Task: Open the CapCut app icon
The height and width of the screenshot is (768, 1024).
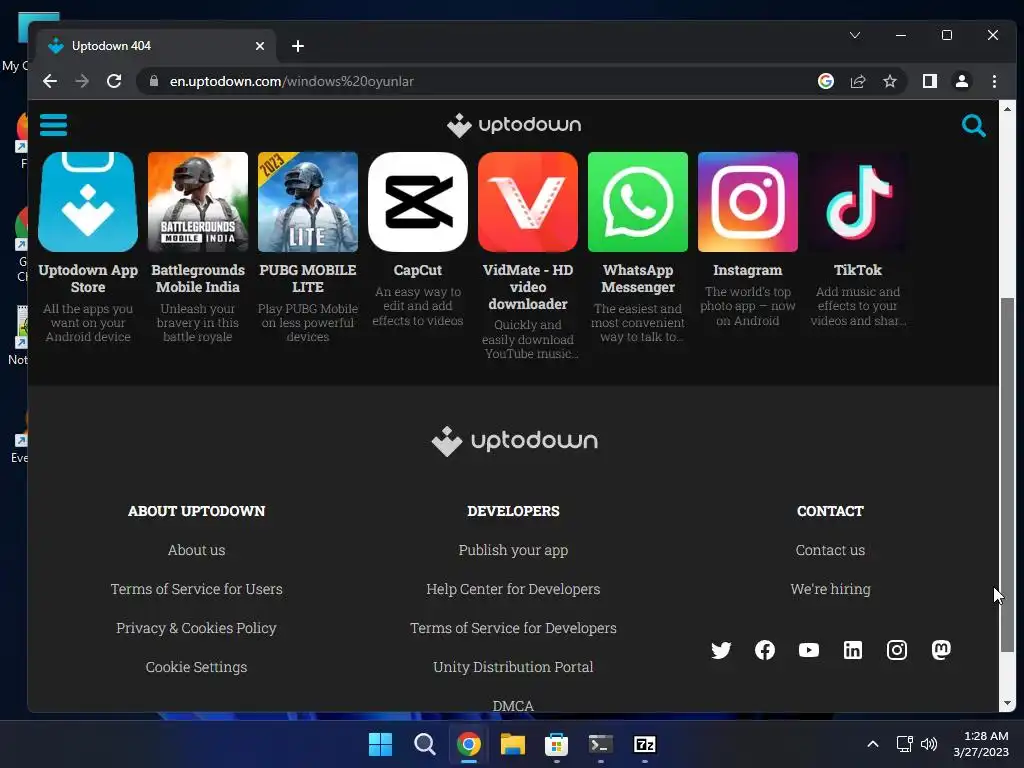Action: click(418, 202)
